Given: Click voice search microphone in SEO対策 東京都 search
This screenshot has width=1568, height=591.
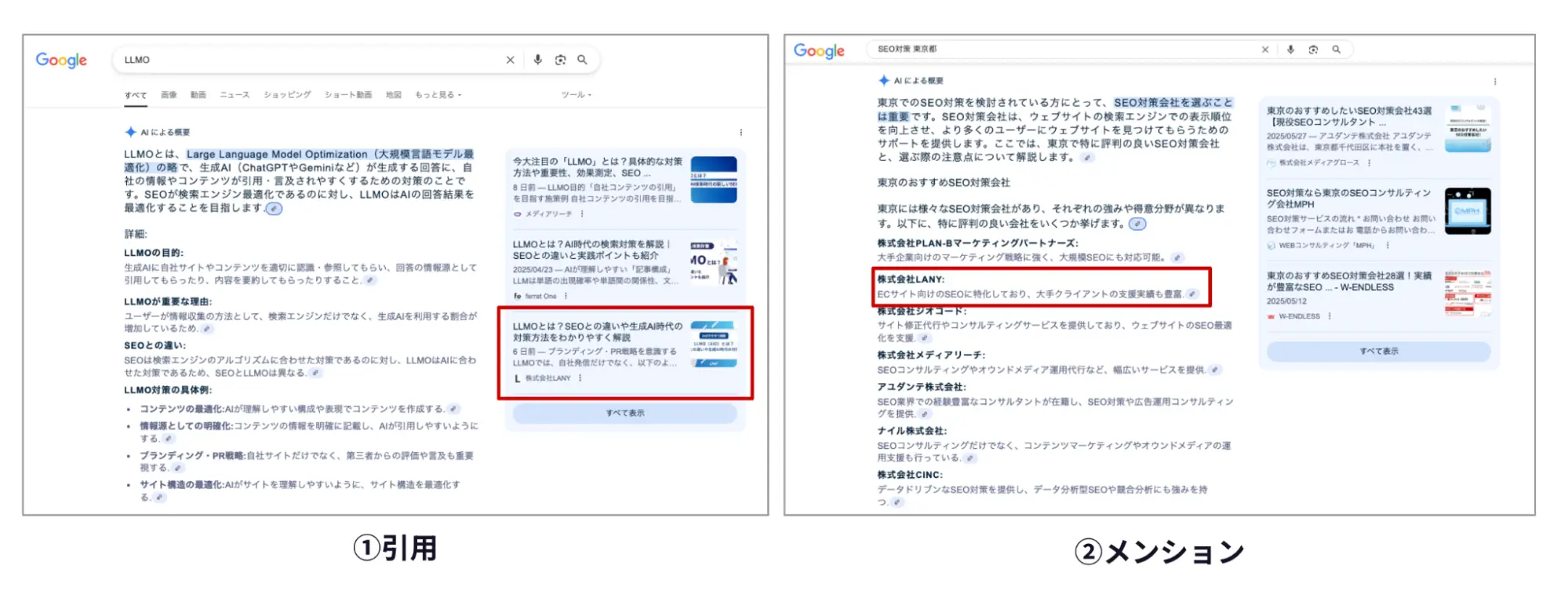Looking at the screenshot, I should pos(1290,49).
